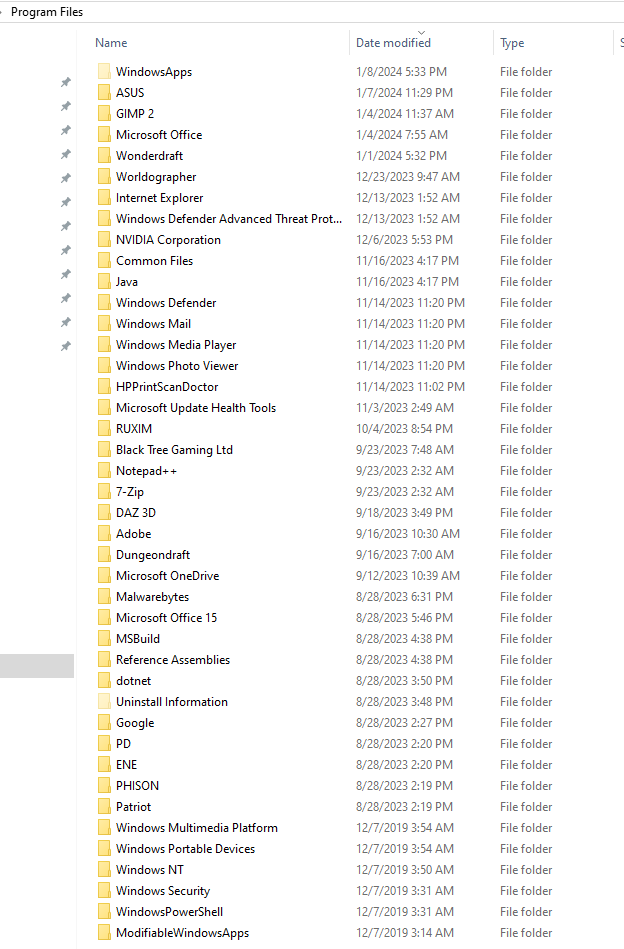This screenshot has height=949, width=624.
Task: Click the PHISON folder icon
Action: coord(104,786)
